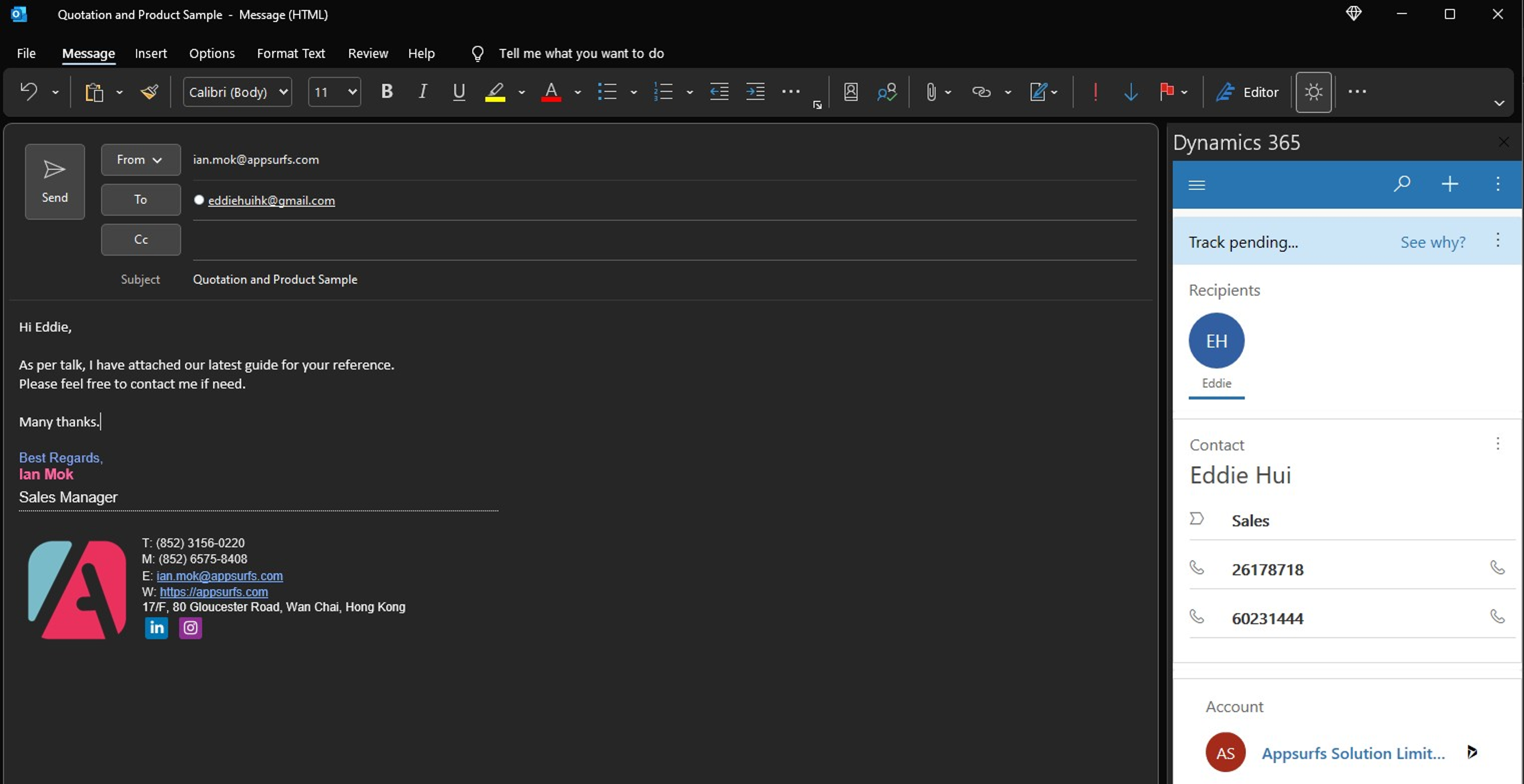This screenshot has width=1524, height=784.
Task: Click Dynamics 365 plus add icon
Action: tap(1449, 184)
